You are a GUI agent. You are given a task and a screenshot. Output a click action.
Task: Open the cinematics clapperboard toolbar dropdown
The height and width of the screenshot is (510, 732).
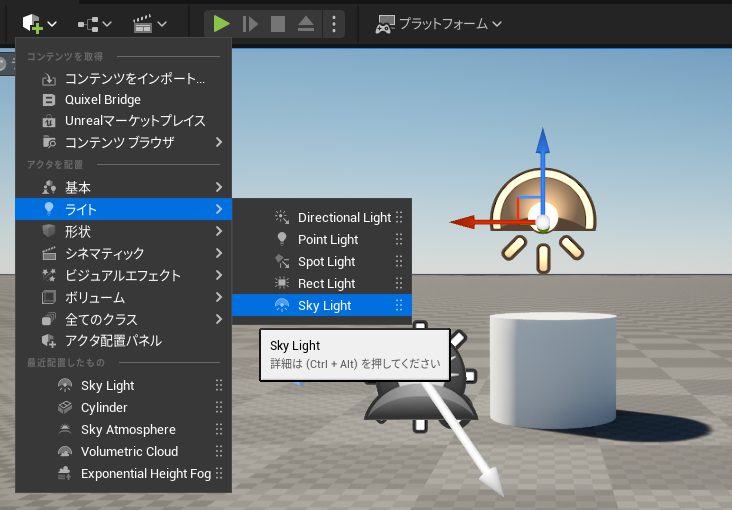(149, 23)
